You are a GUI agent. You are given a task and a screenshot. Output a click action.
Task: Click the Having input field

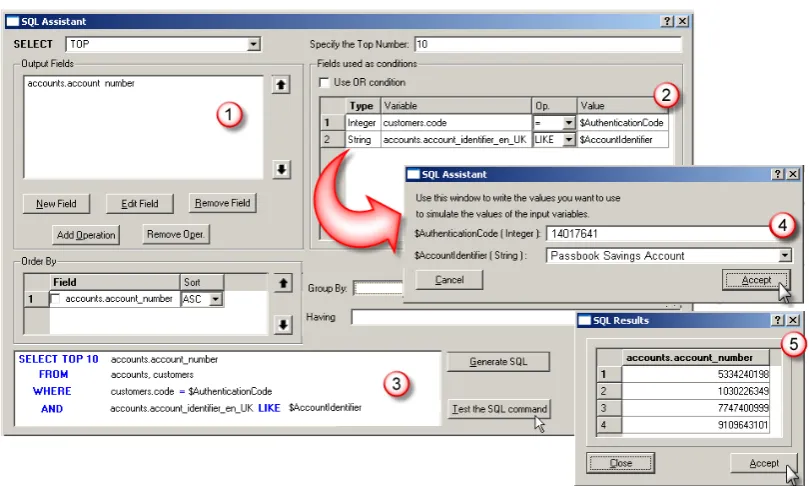(464, 317)
